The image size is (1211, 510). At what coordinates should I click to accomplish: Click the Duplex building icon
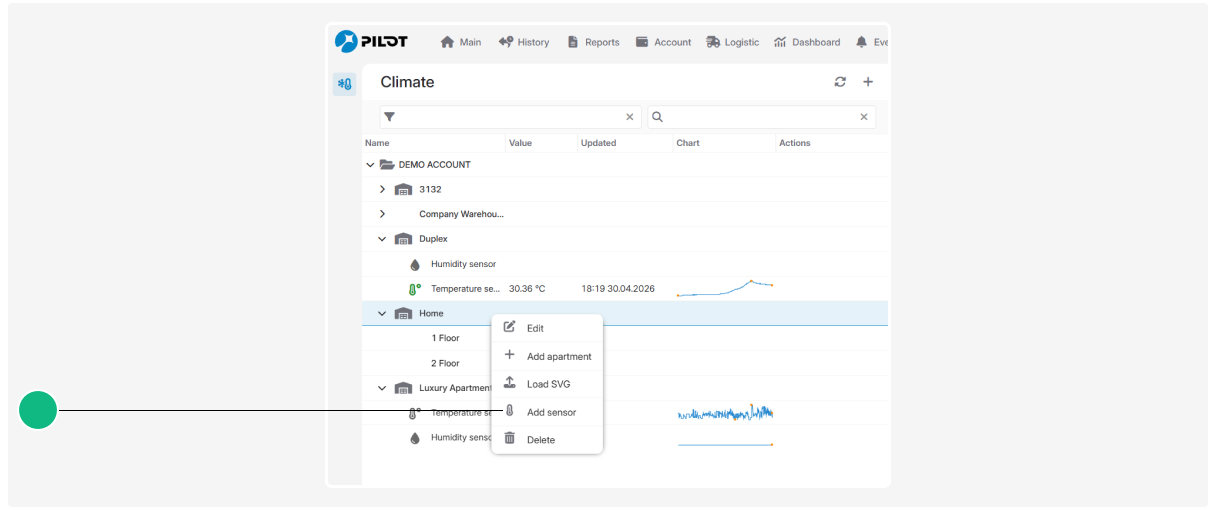click(x=403, y=239)
